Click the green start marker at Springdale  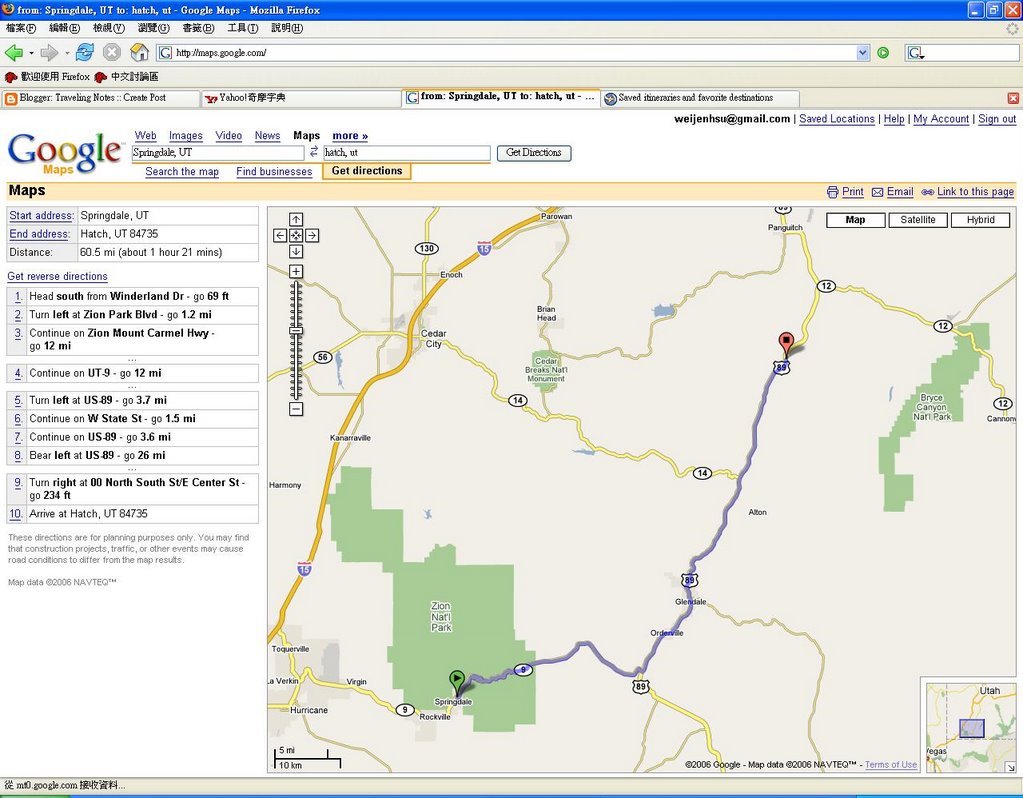[457, 681]
